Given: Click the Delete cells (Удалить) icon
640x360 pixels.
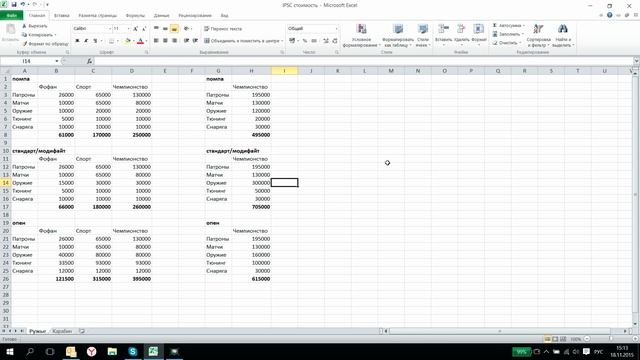Looking at the screenshot, I should (x=461, y=29).
